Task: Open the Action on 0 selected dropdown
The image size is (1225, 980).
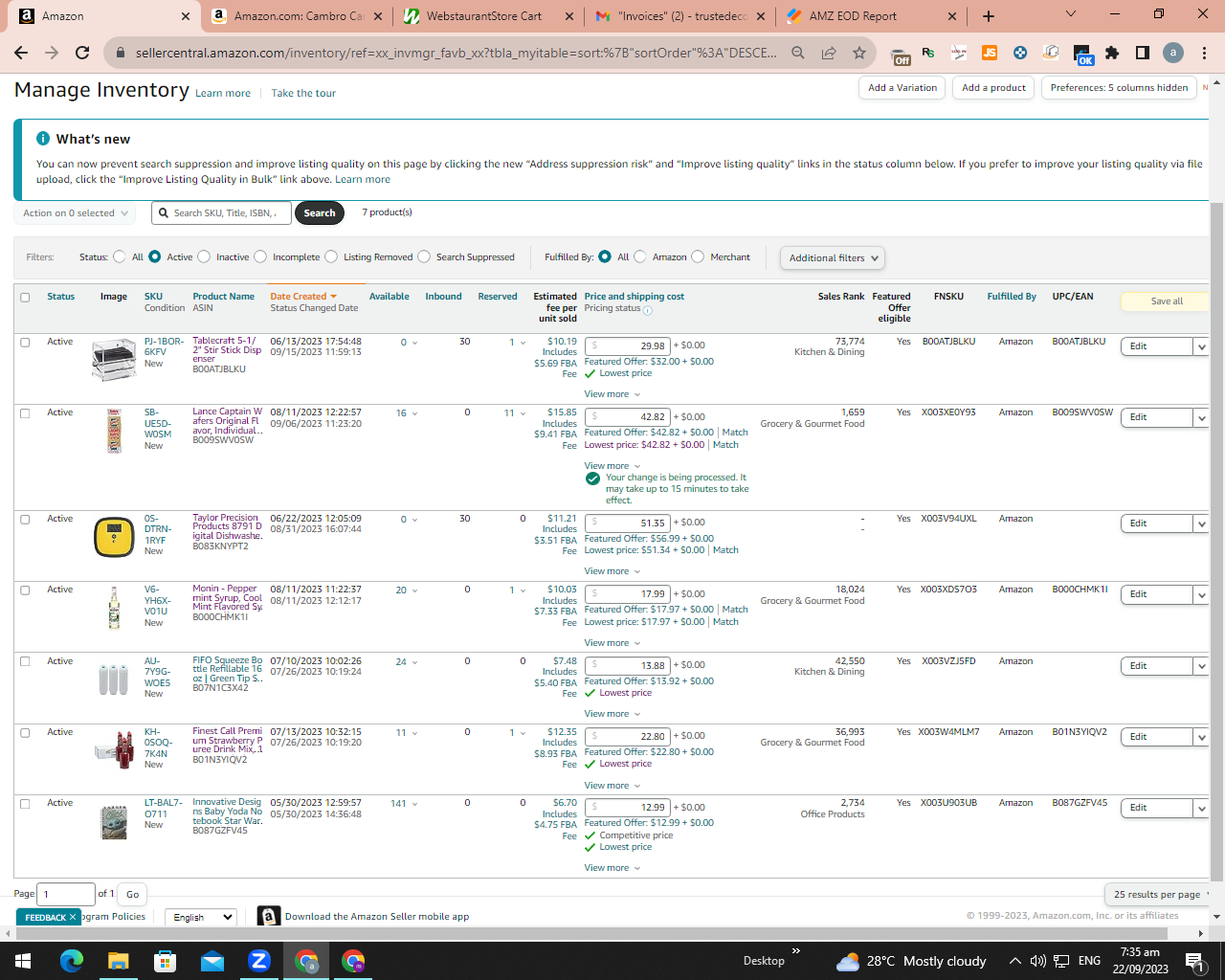Action: point(75,213)
